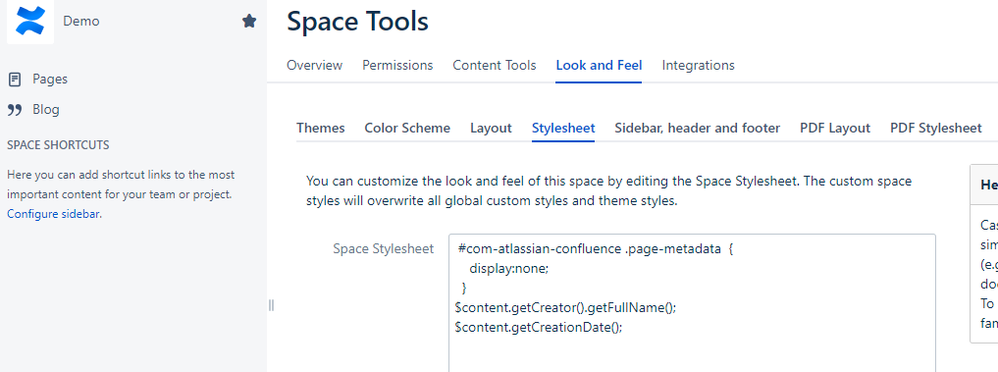Open the Layout sub-tab
998x372 pixels.
(491, 128)
